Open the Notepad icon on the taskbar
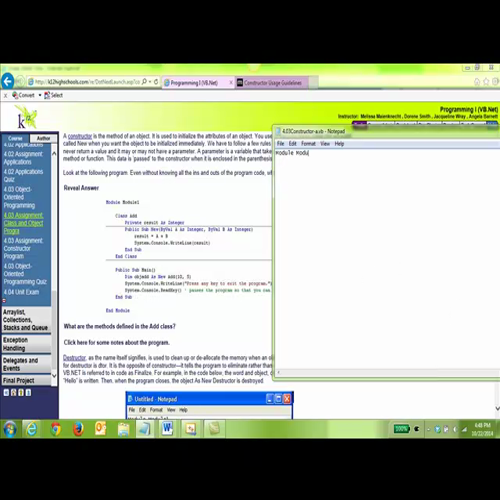The height and width of the screenshot is (500, 500). click(145, 429)
